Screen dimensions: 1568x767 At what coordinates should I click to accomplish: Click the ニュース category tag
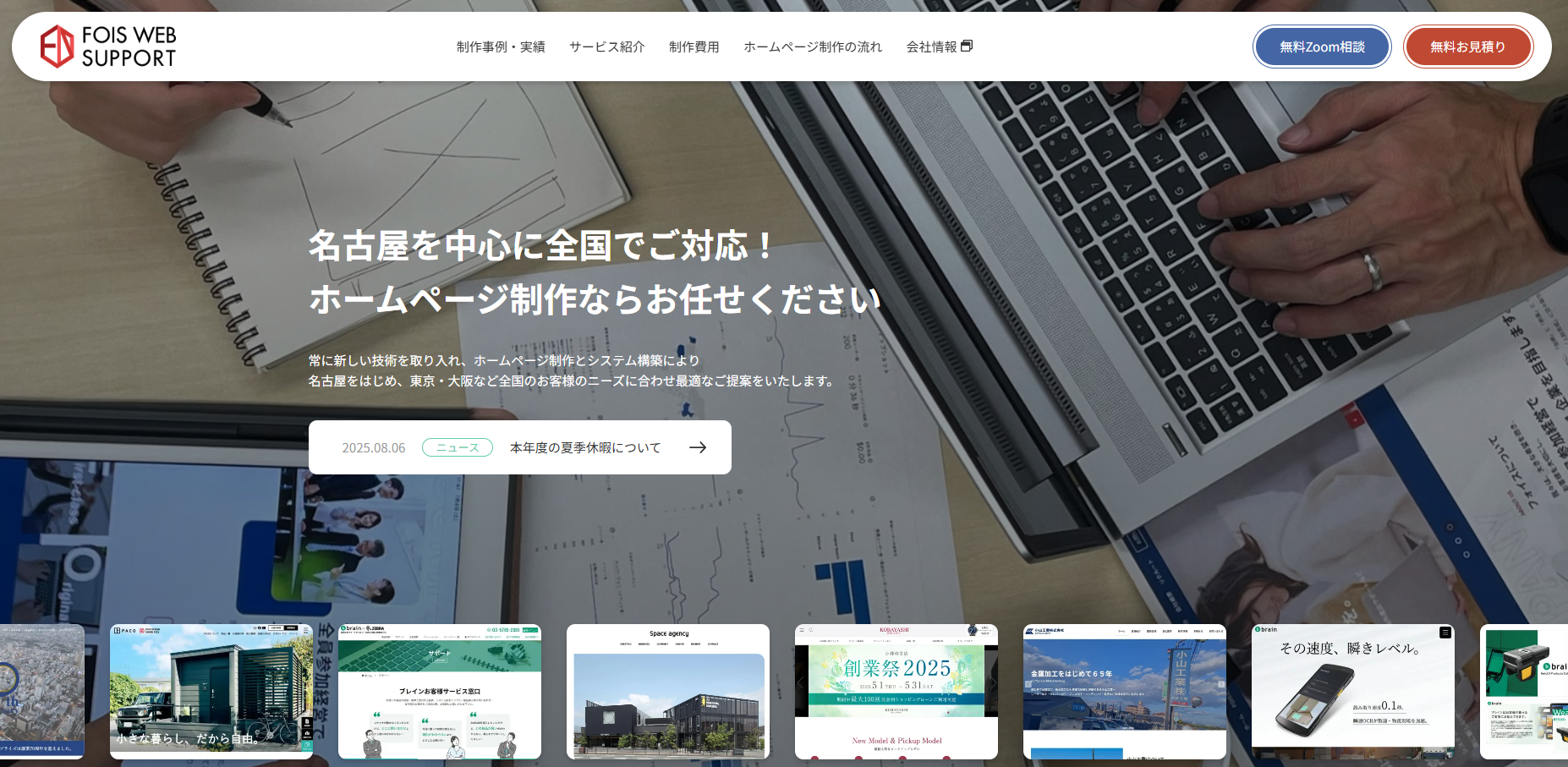point(457,447)
